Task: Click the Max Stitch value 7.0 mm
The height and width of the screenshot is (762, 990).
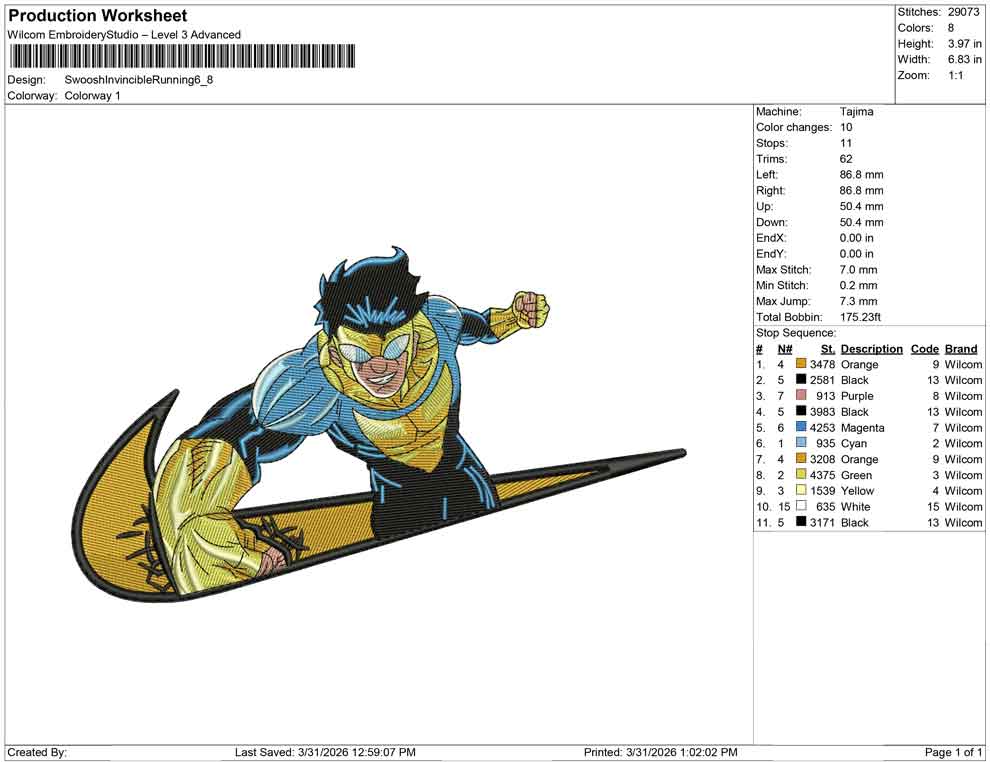Action: click(x=859, y=270)
